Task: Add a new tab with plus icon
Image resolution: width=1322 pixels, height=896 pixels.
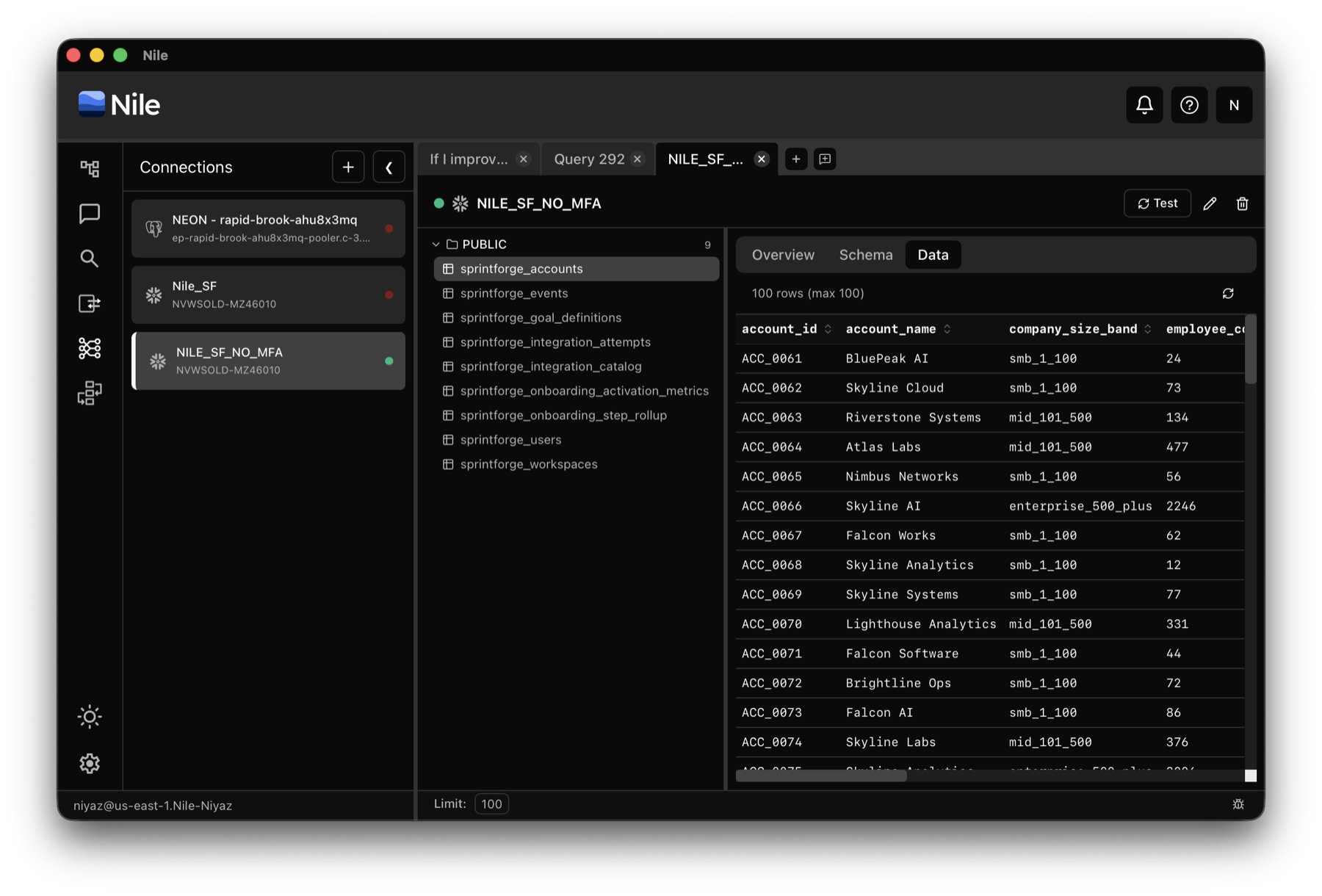Action: (796, 159)
